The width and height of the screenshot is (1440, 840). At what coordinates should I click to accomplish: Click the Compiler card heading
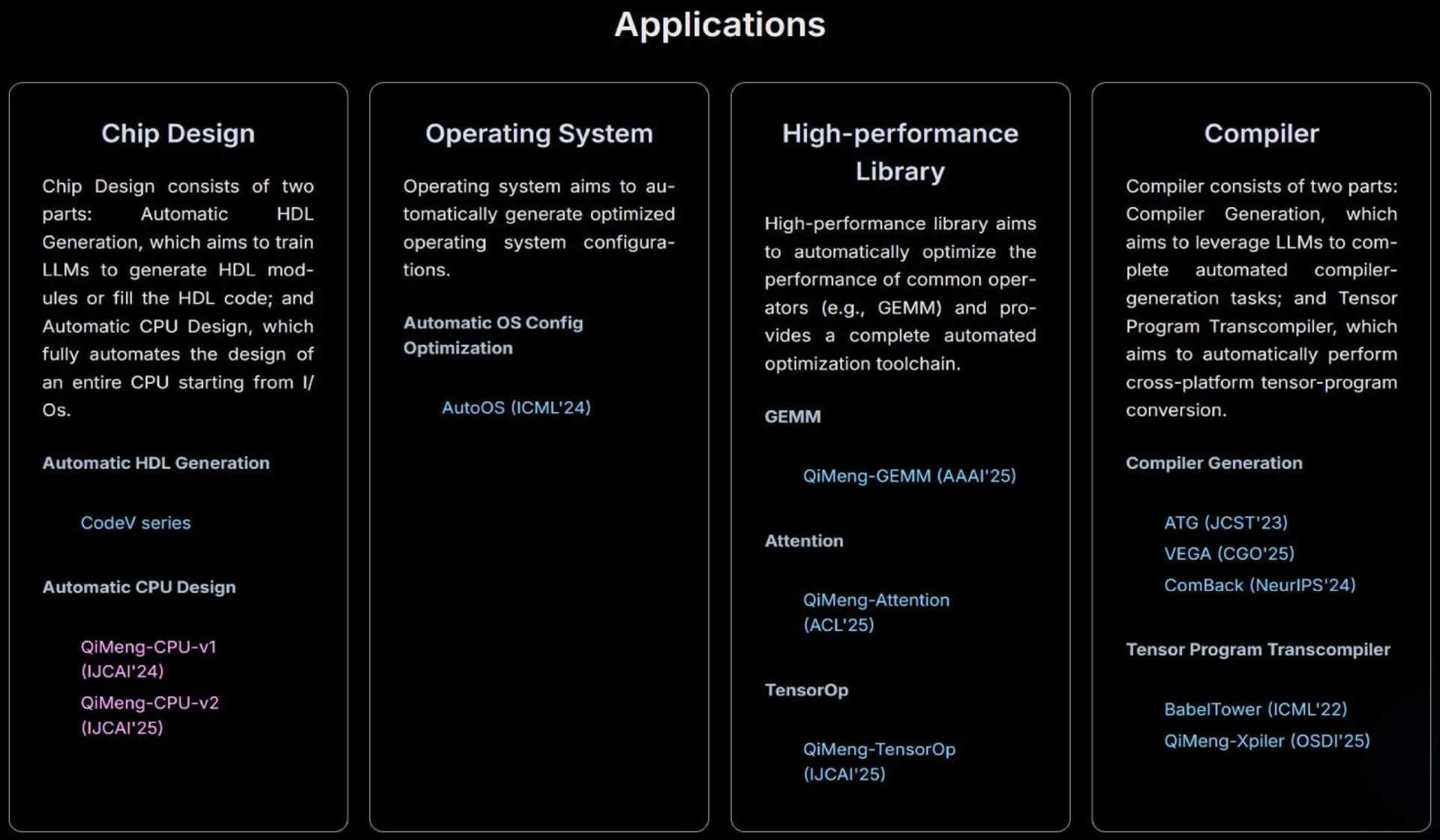[1261, 133]
